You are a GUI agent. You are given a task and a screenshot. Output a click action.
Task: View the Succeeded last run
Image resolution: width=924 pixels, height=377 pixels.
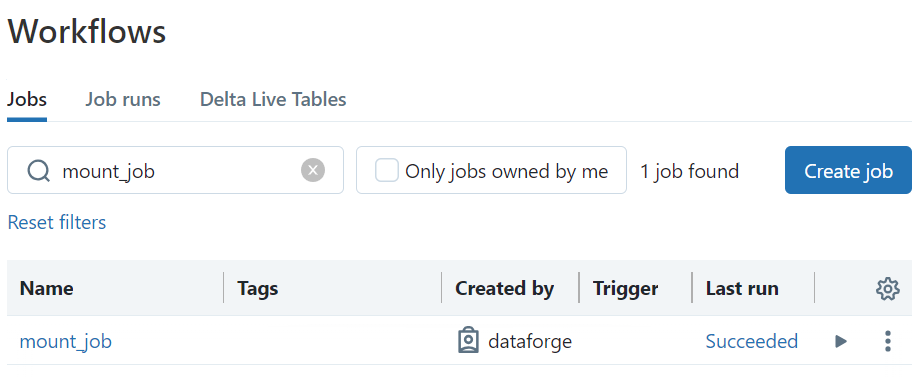tap(752, 341)
